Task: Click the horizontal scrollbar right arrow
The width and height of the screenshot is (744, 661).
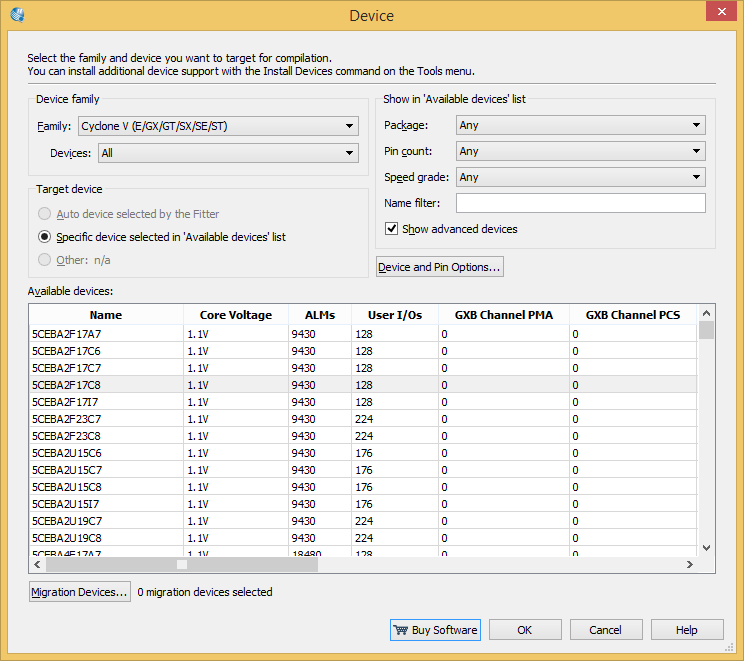Action: point(689,565)
